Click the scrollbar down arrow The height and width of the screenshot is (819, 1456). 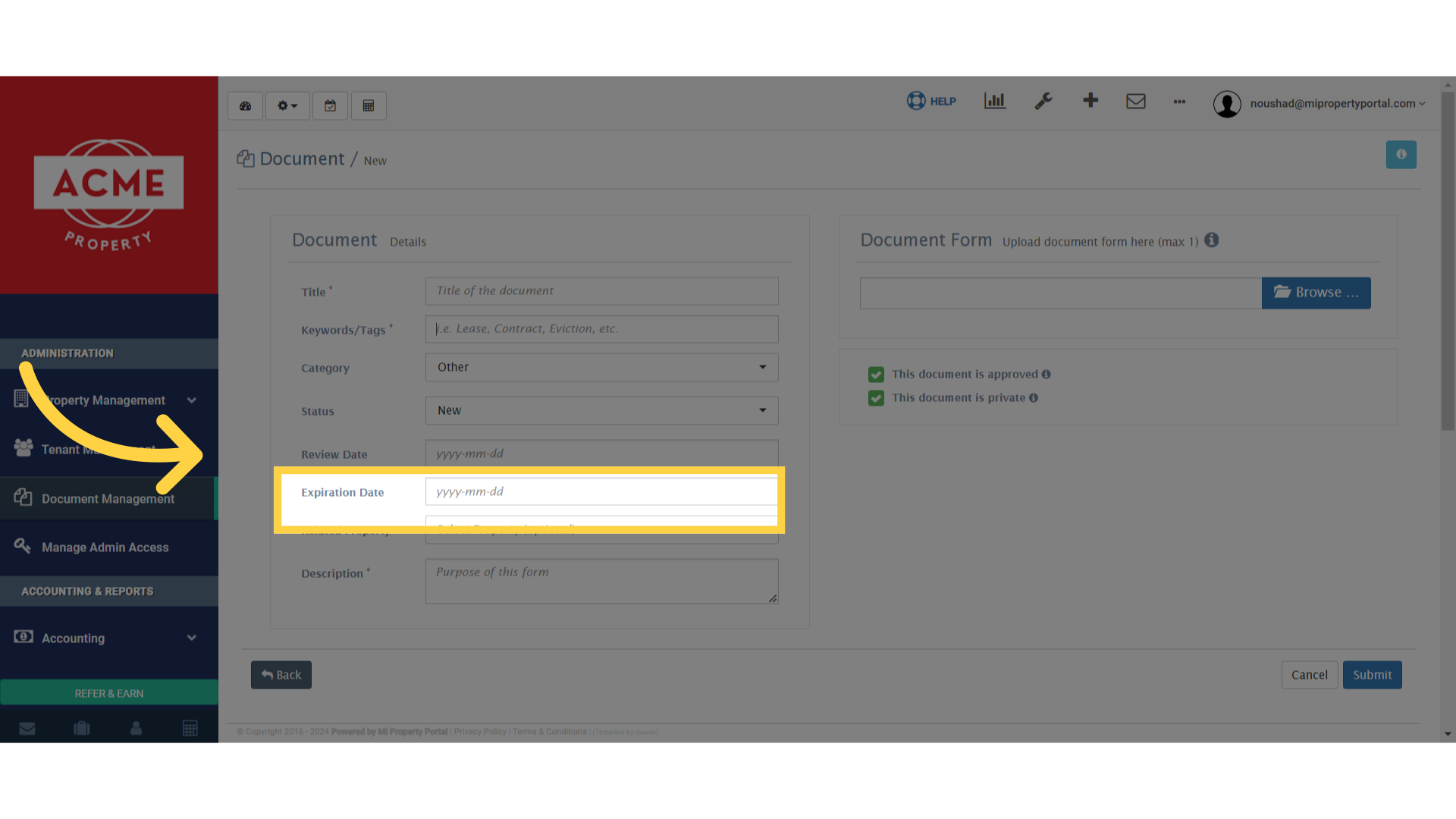point(1448,734)
